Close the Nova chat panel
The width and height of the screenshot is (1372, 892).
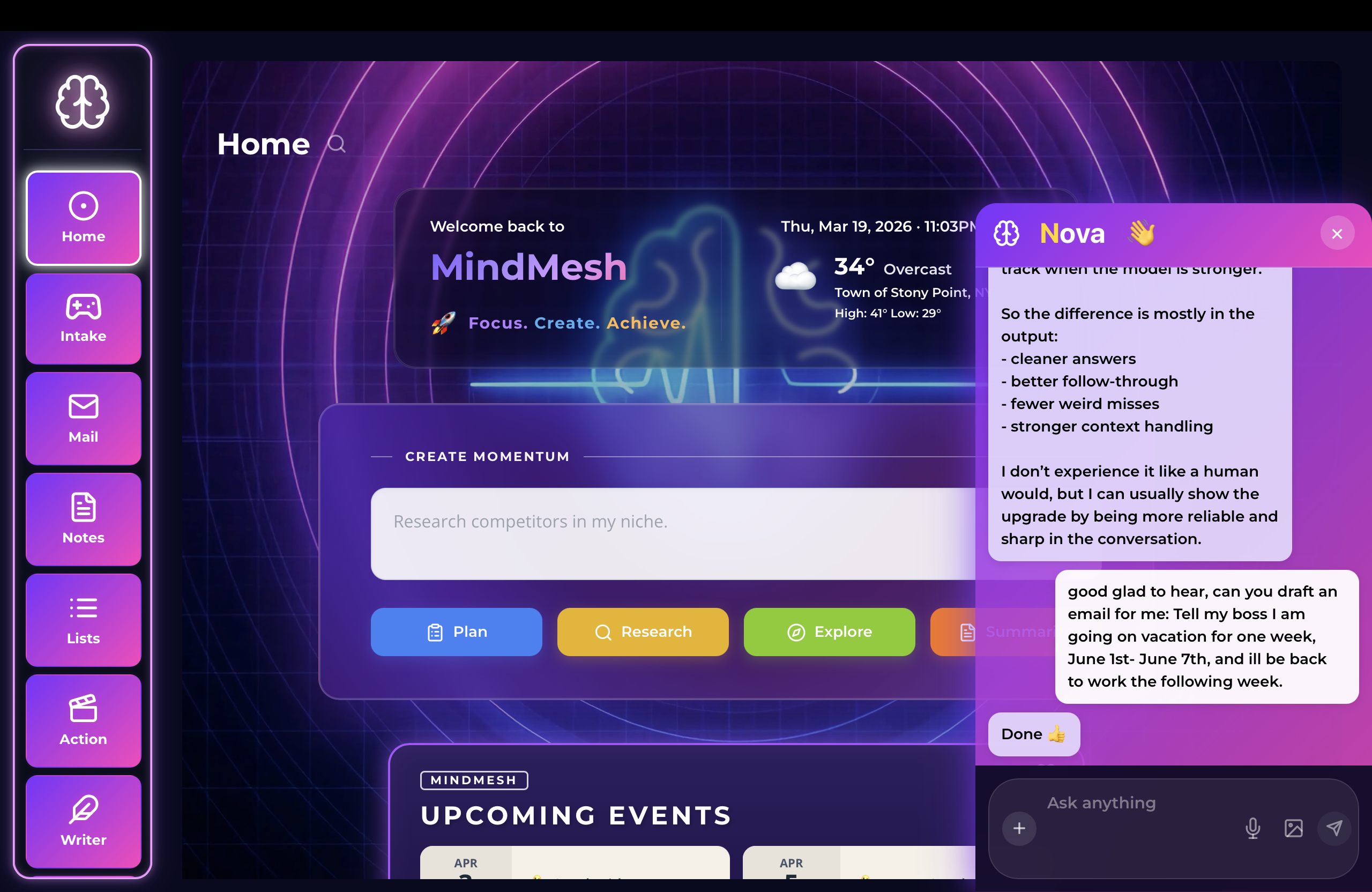pyautogui.click(x=1337, y=234)
